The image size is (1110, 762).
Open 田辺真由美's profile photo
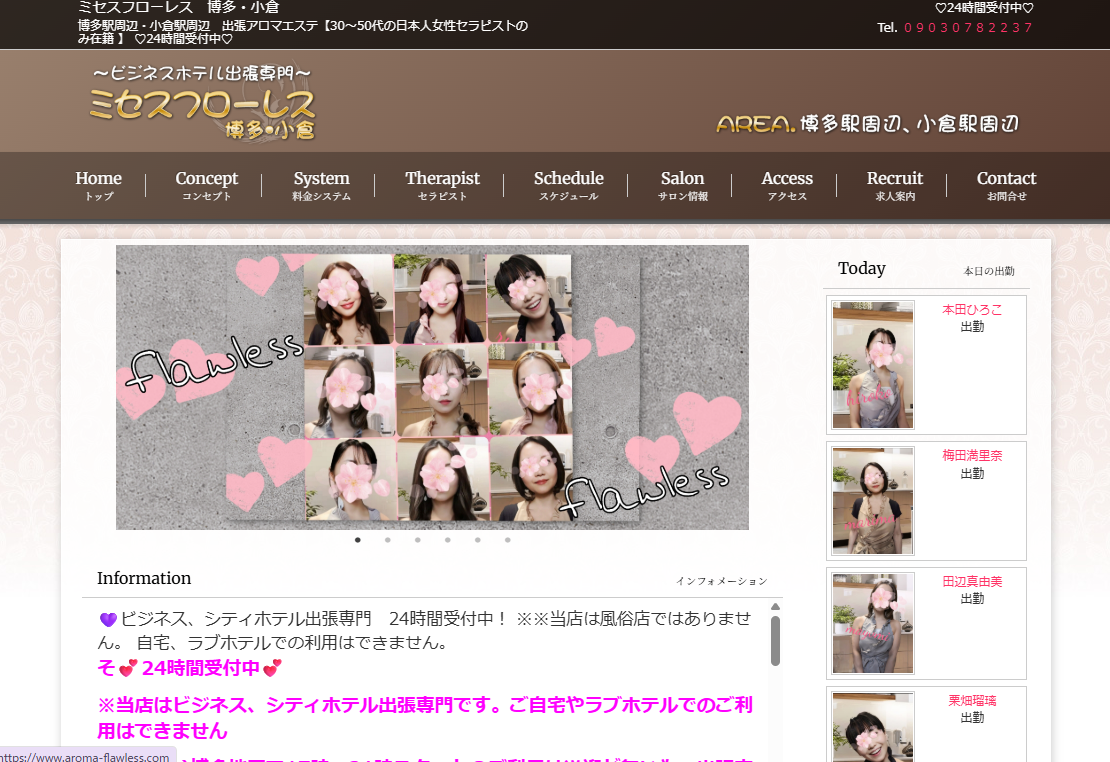873,623
